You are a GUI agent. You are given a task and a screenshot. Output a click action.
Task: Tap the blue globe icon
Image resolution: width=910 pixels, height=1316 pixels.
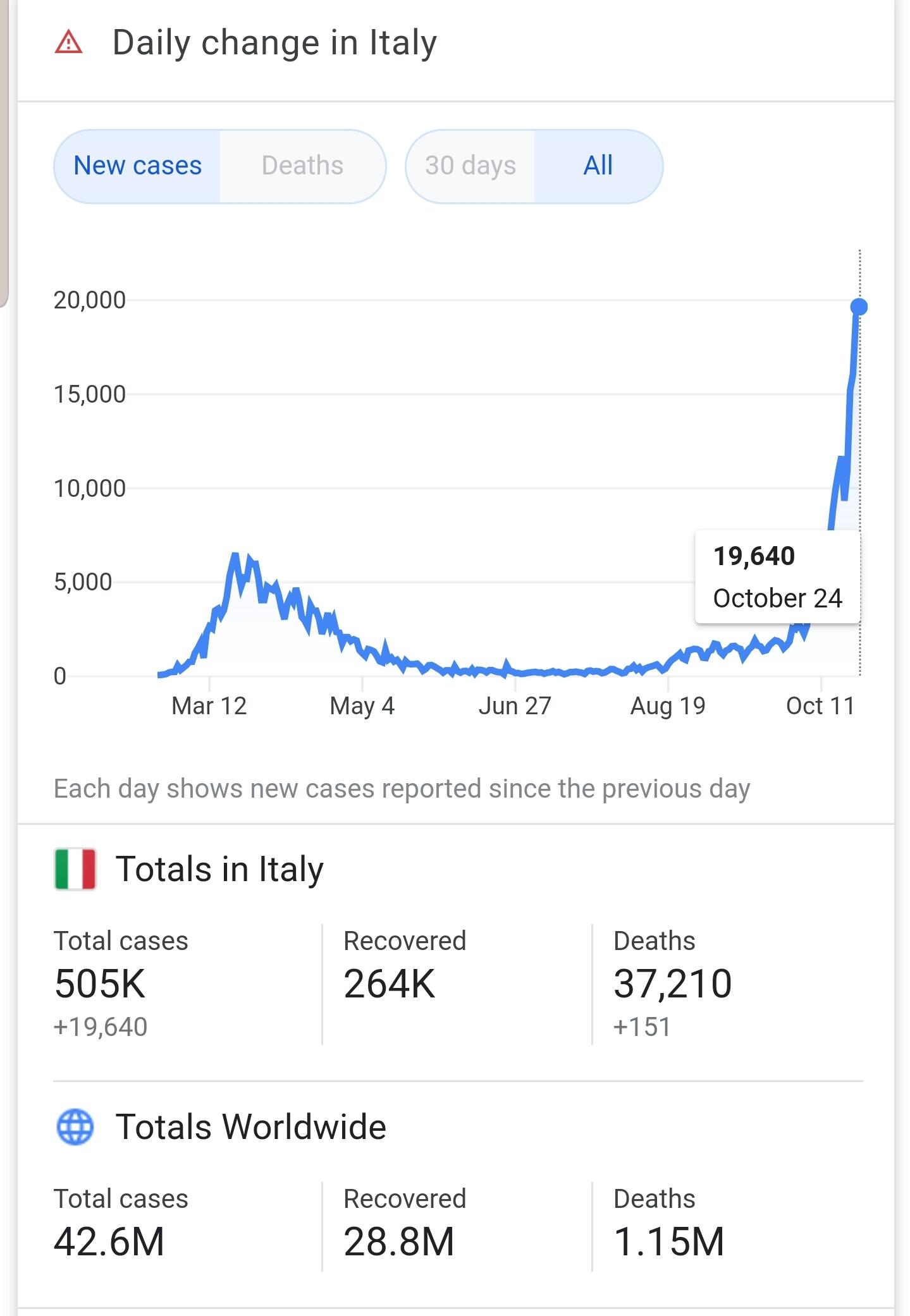(x=75, y=1126)
